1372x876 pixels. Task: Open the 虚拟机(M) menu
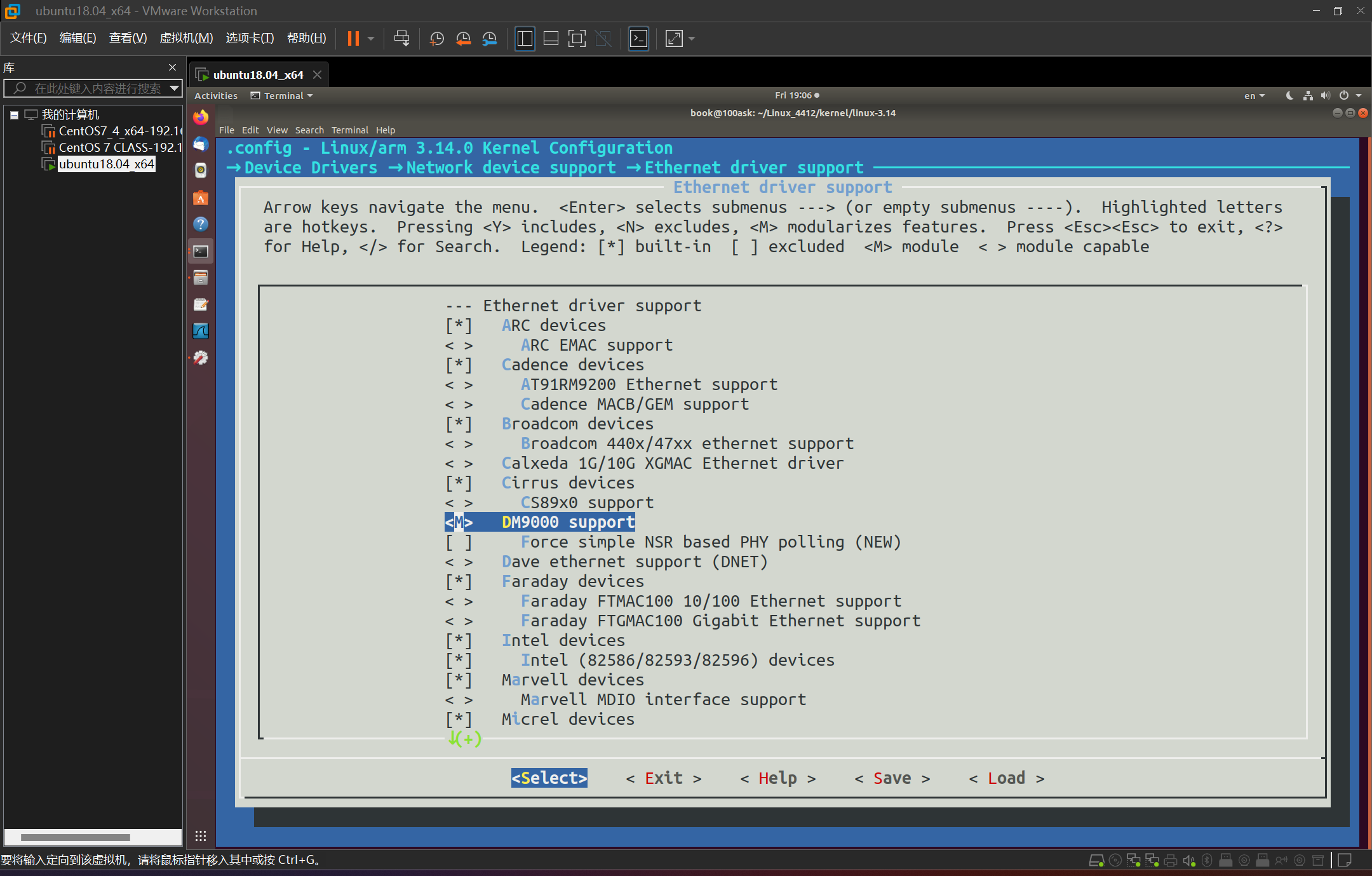186,38
